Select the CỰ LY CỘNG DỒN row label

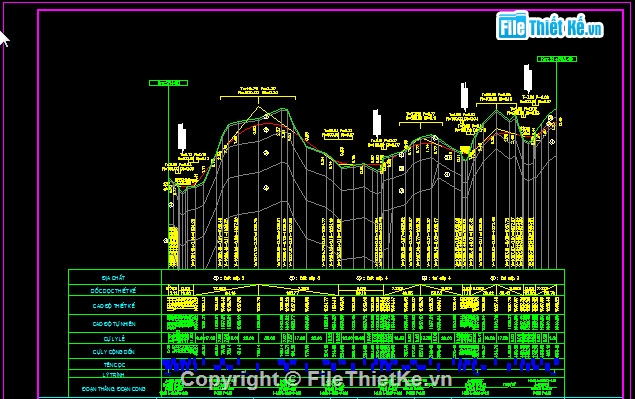point(113,352)
